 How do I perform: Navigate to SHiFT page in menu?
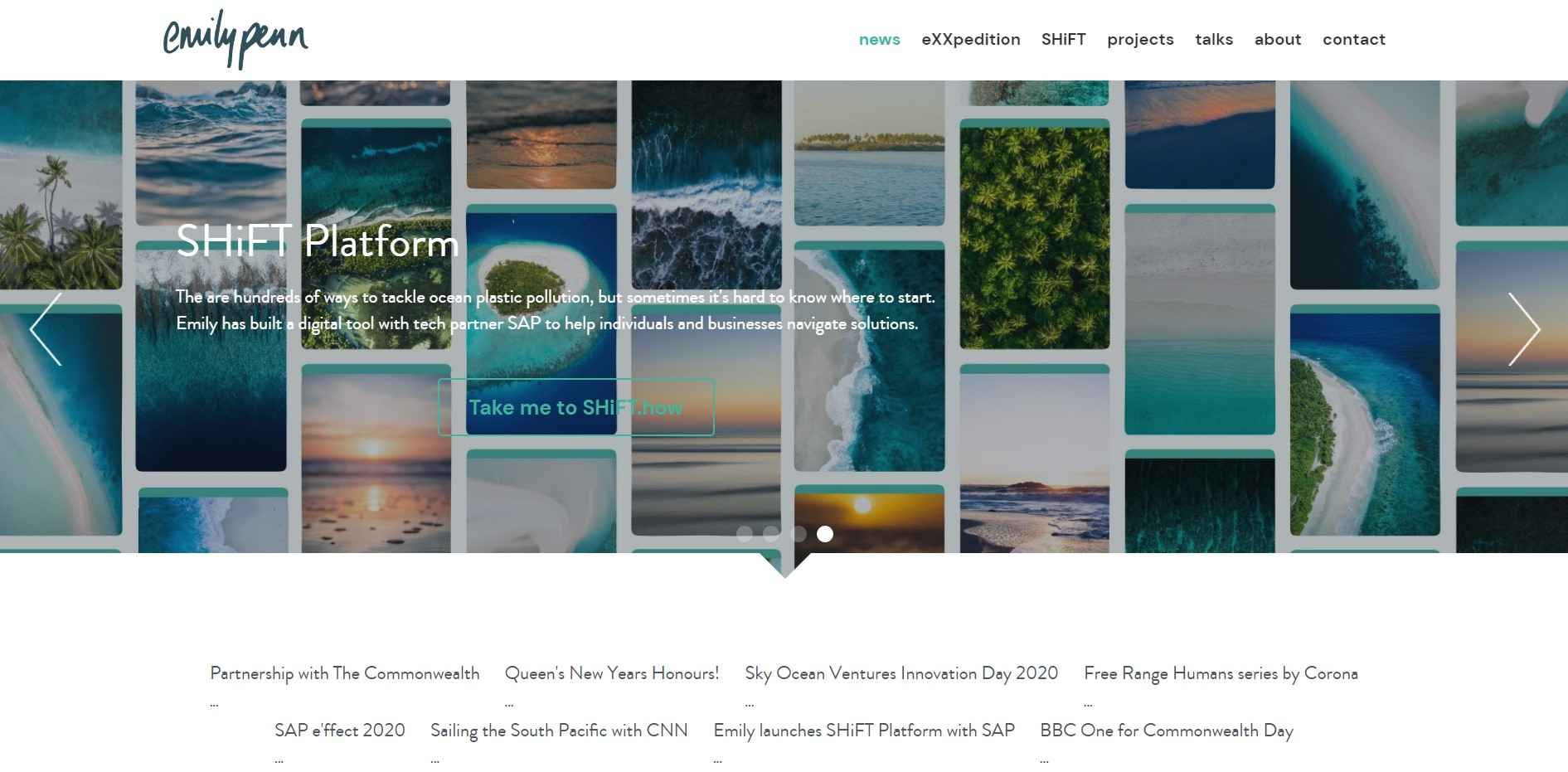[1064, 40]
